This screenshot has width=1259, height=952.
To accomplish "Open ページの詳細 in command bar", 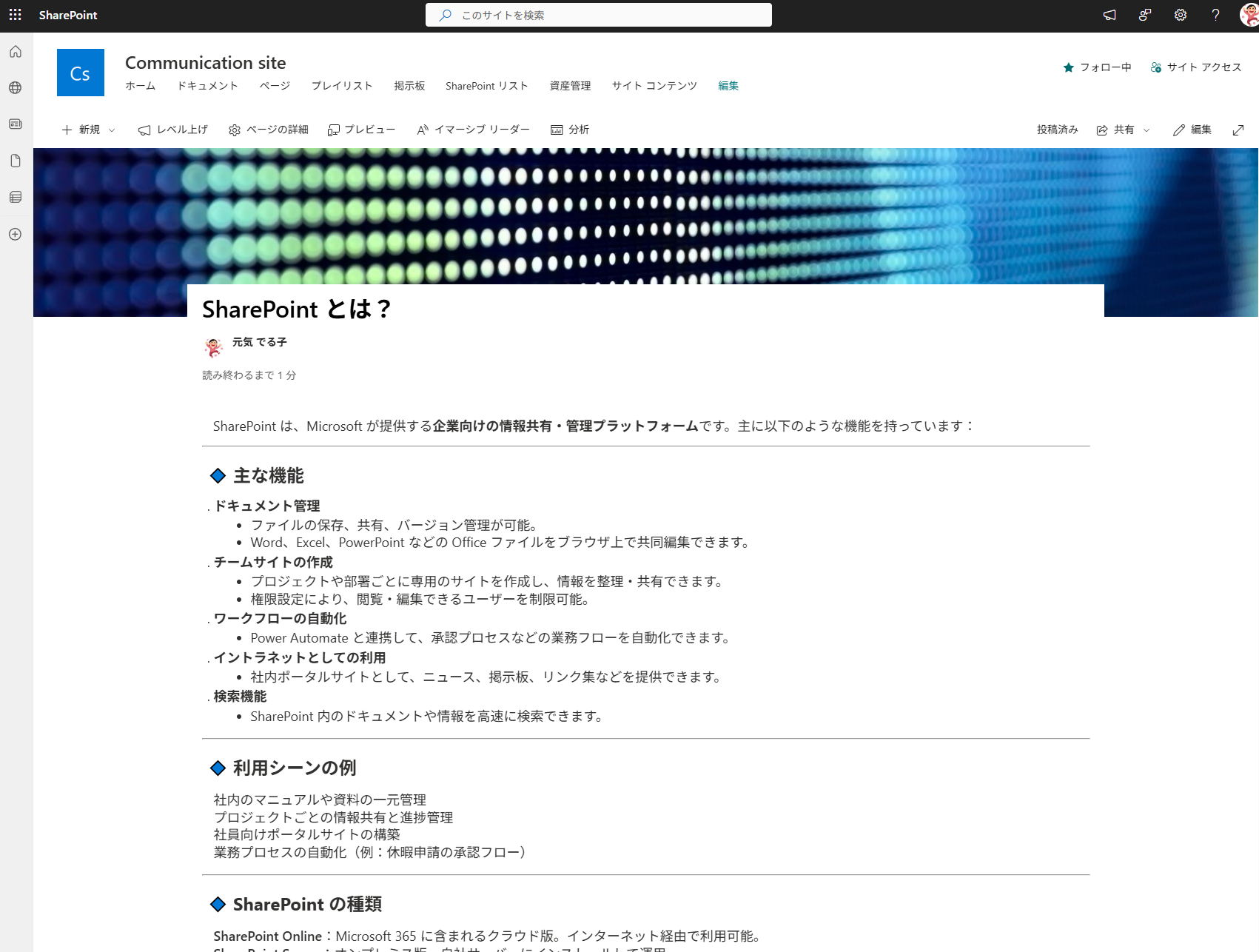I will pyautogui.click(x=268, y=130).
